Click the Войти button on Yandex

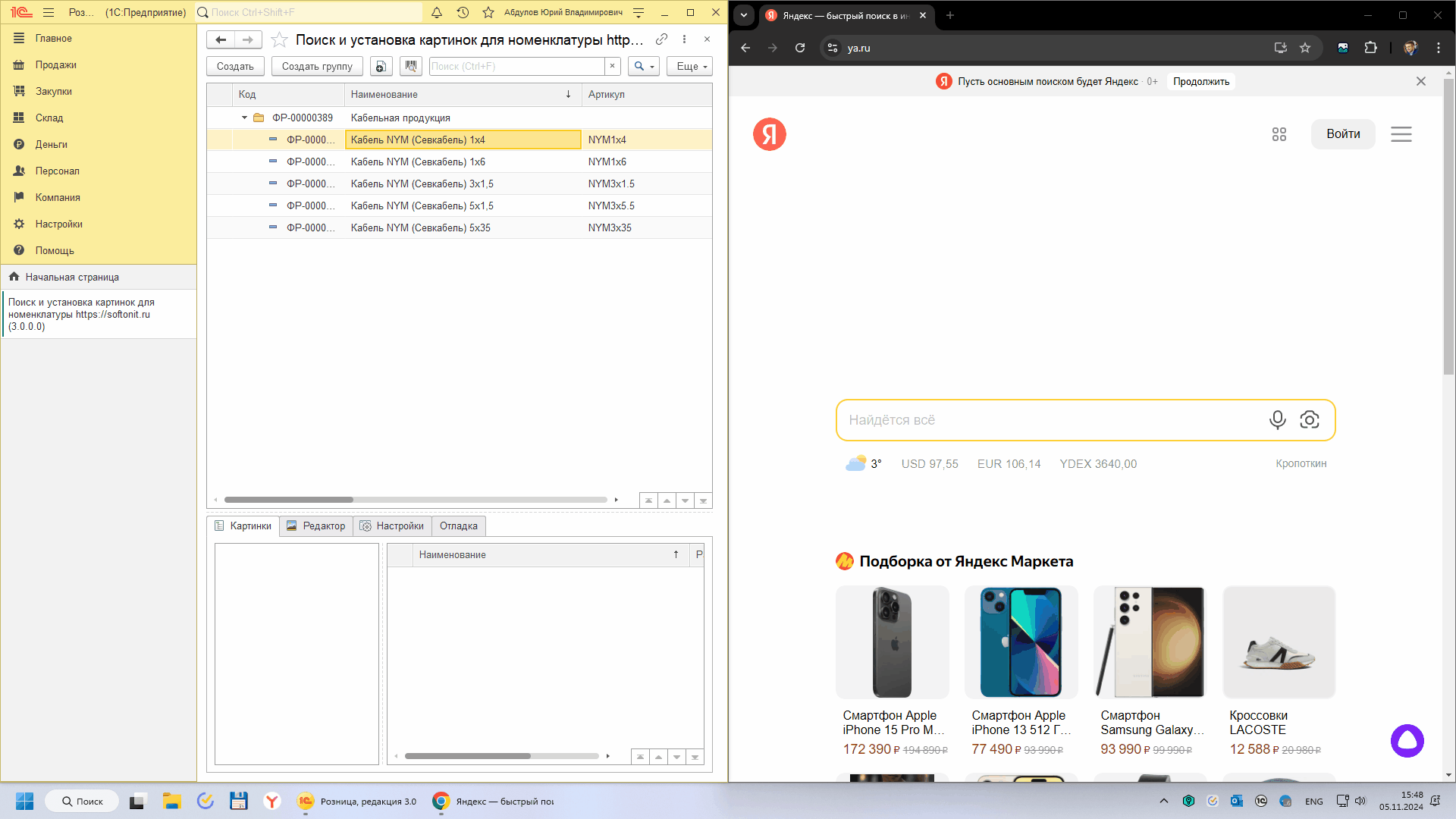point(1342,134)
